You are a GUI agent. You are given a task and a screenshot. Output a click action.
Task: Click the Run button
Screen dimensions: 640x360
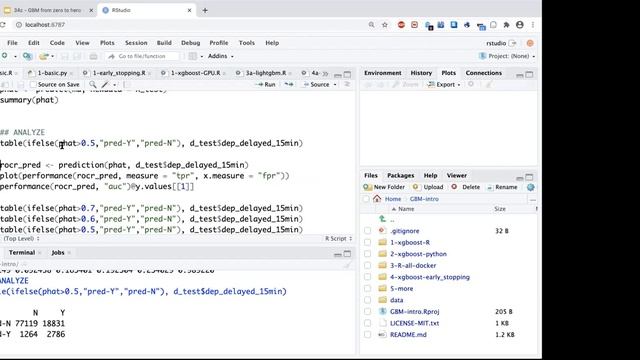266,84
